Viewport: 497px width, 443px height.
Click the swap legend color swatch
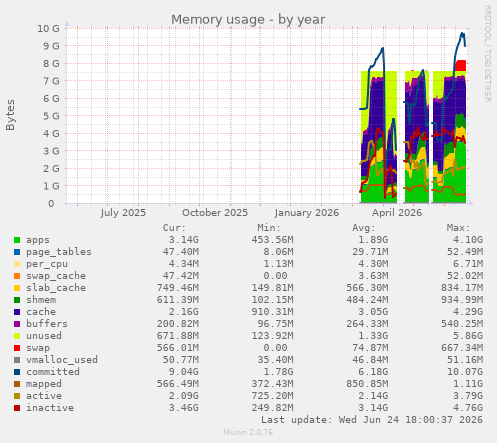pos(17,348)
